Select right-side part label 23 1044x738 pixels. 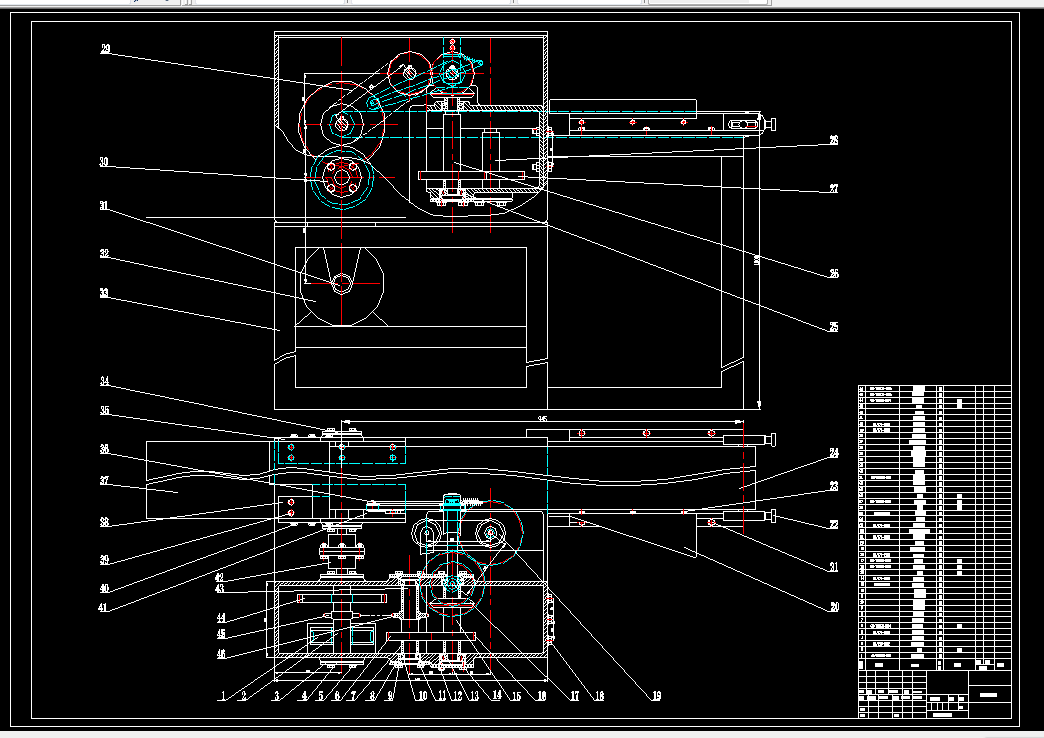pyautogui.click(x=834, y=487)
